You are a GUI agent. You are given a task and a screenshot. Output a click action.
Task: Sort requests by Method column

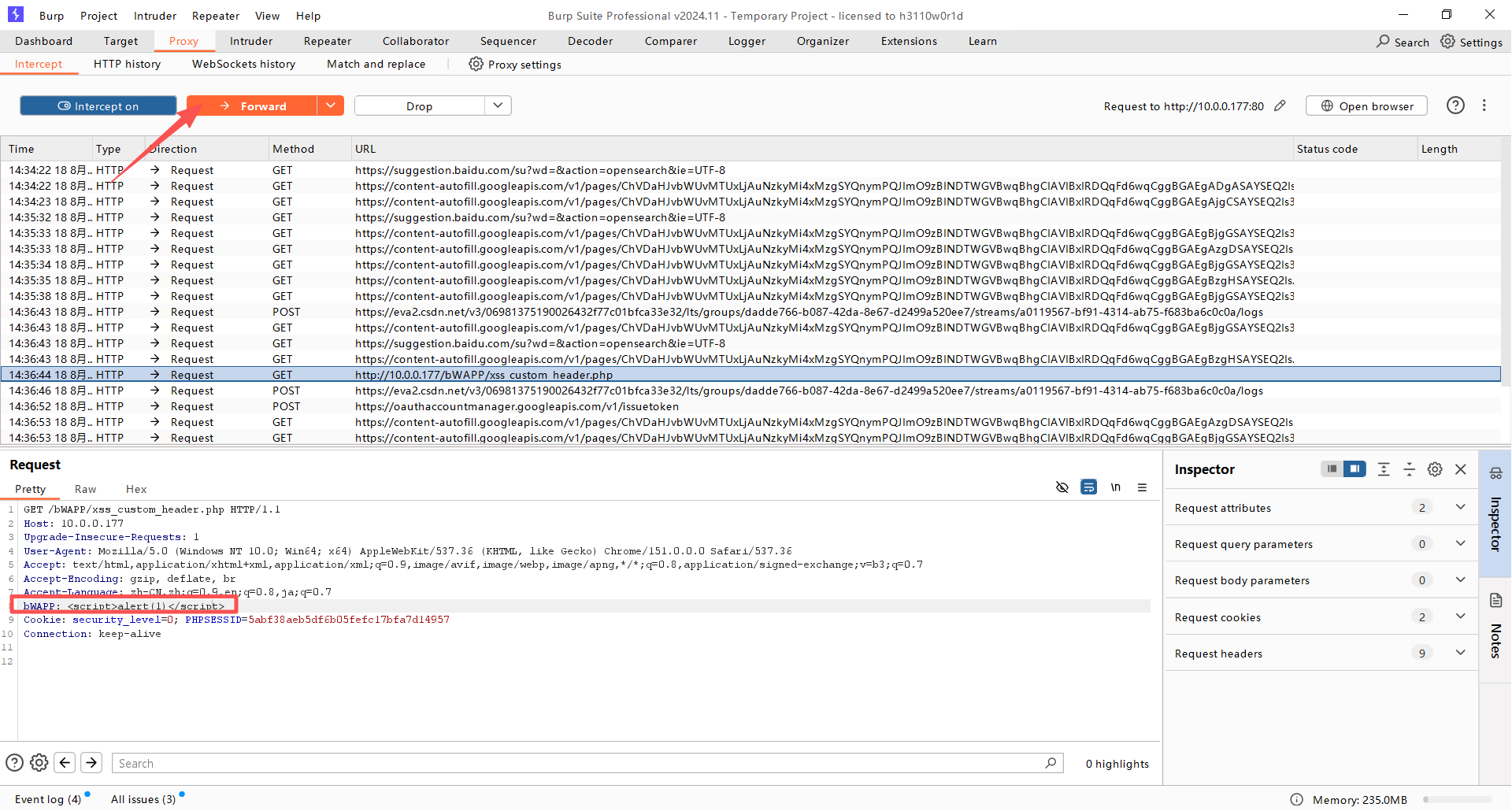[x=309, y=149]
